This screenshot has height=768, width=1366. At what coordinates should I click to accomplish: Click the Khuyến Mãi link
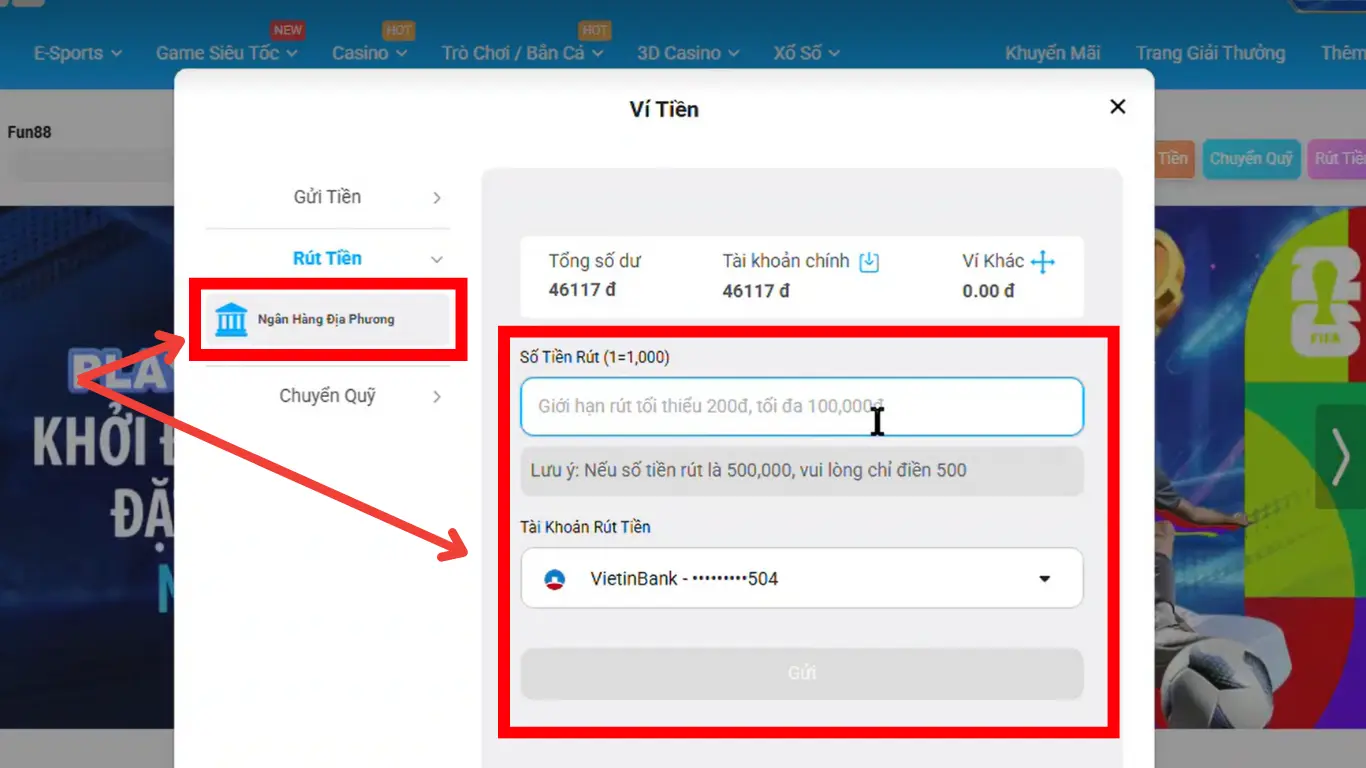click(1052, 53)
